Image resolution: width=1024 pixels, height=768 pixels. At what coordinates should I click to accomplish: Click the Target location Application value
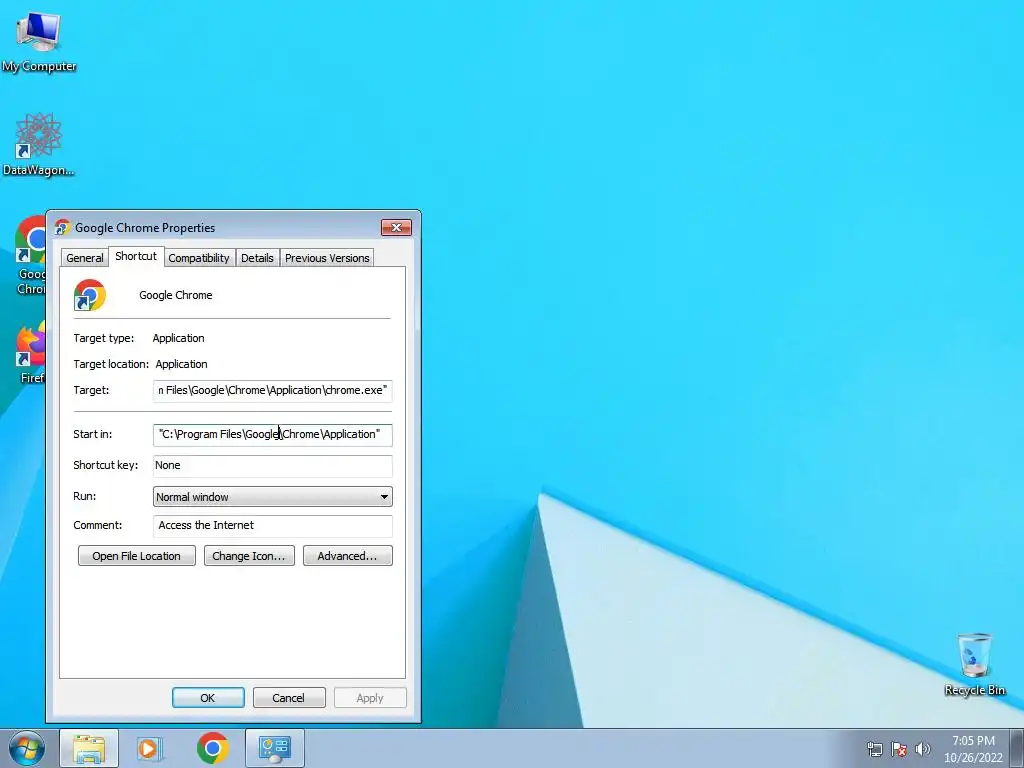182,364
